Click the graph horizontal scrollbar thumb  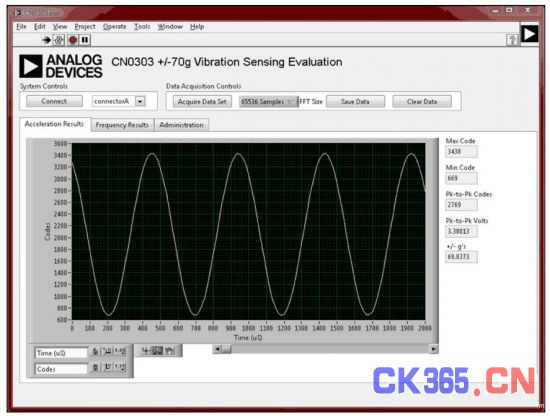[226, 349]
